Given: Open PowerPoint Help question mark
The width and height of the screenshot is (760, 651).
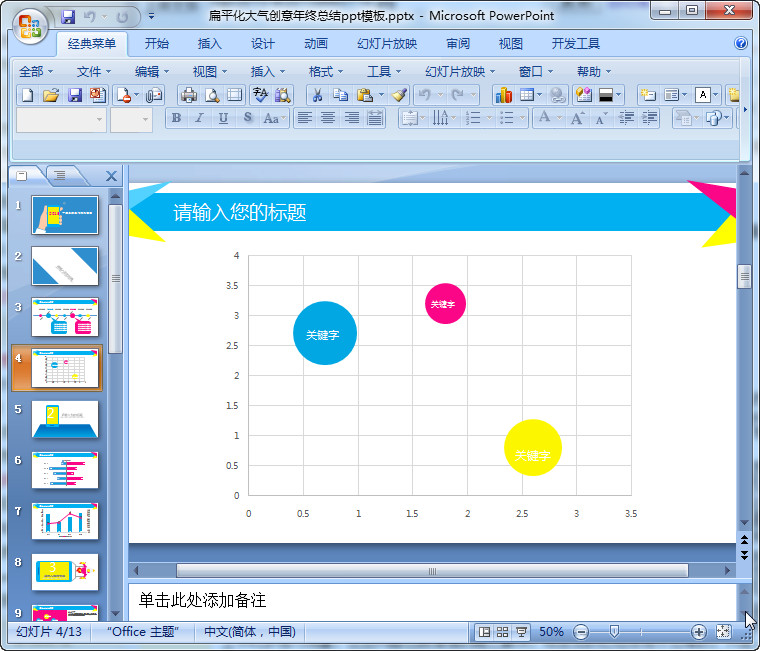Looking at the screenshot, I should tap(740, 43).
